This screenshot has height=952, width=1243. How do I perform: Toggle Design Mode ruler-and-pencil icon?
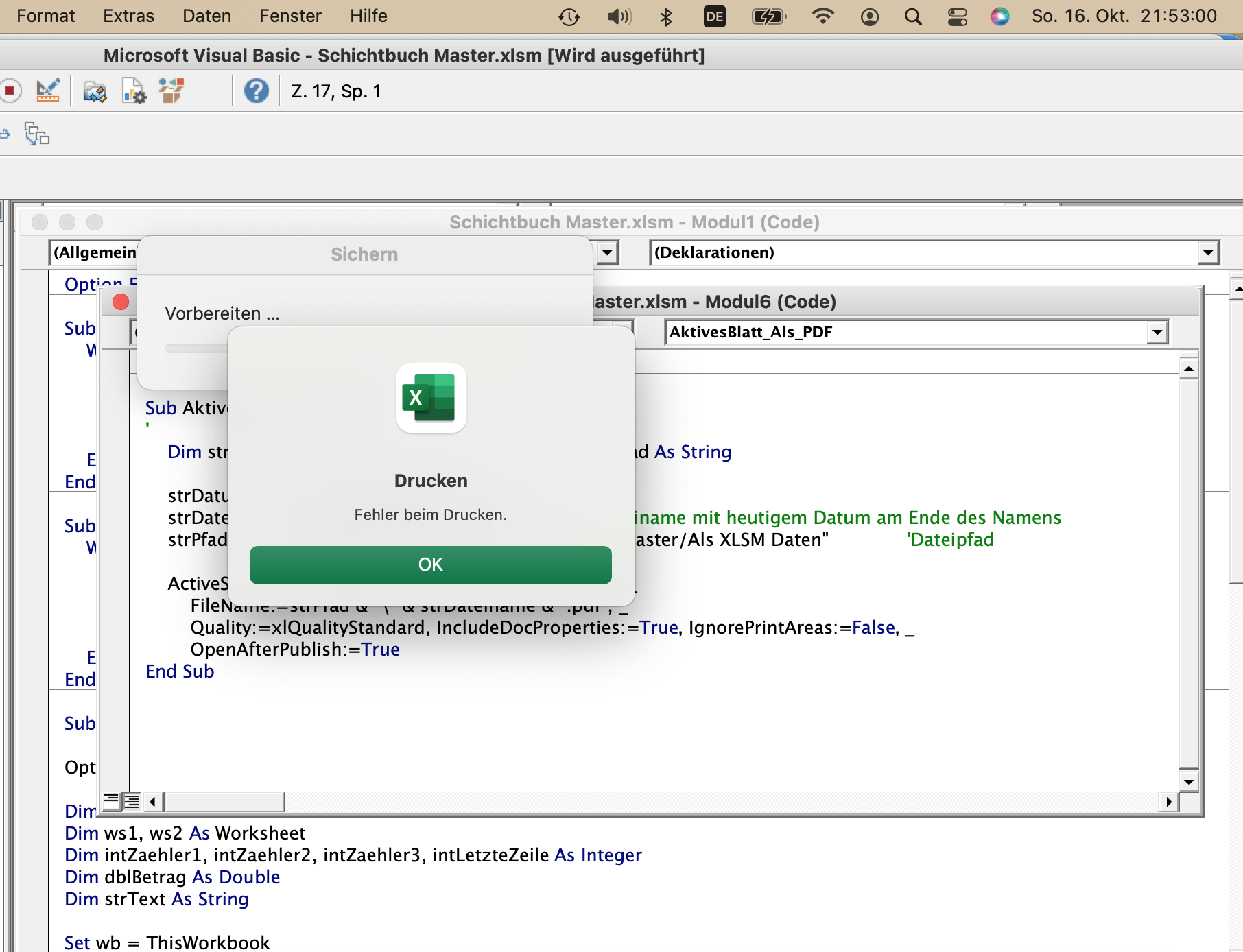click(x=48, y=91)
